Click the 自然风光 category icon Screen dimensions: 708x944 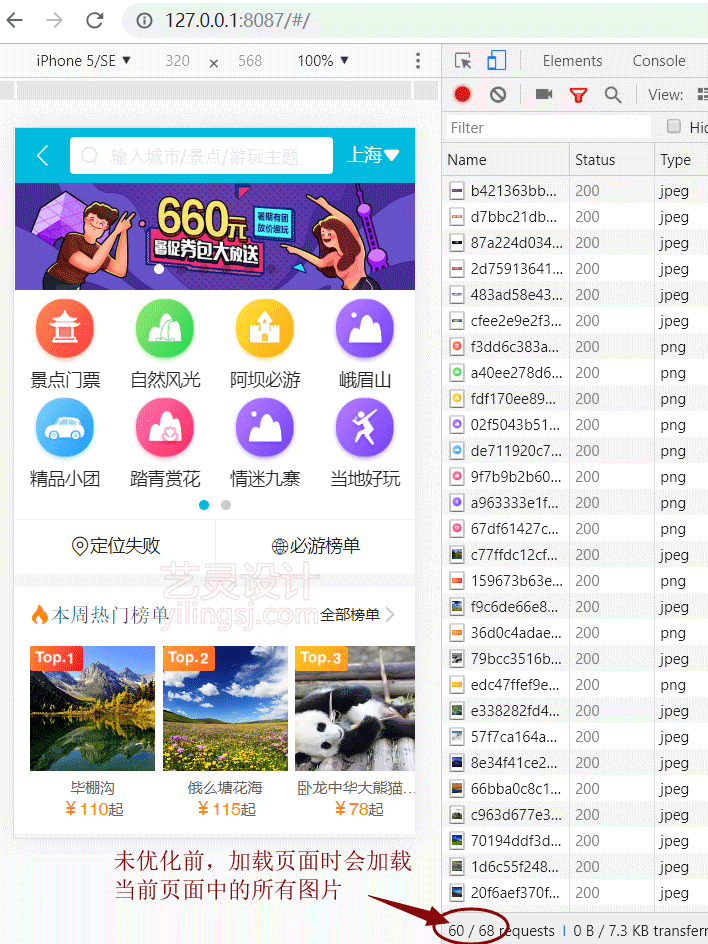click(x=165, y=328)
